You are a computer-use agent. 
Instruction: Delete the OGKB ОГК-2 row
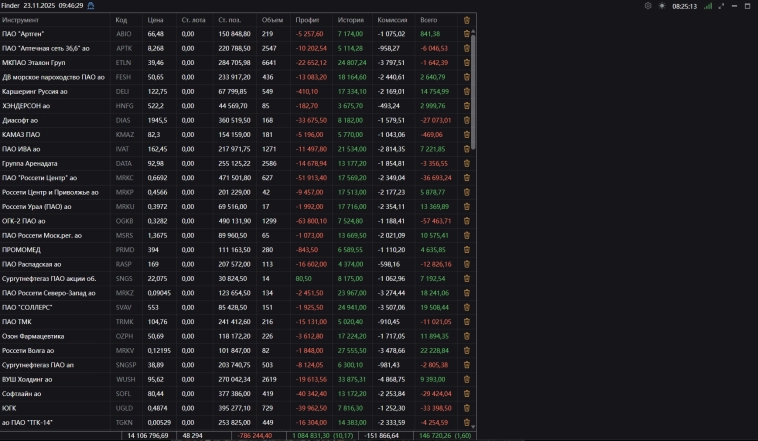tap(466, 221)
